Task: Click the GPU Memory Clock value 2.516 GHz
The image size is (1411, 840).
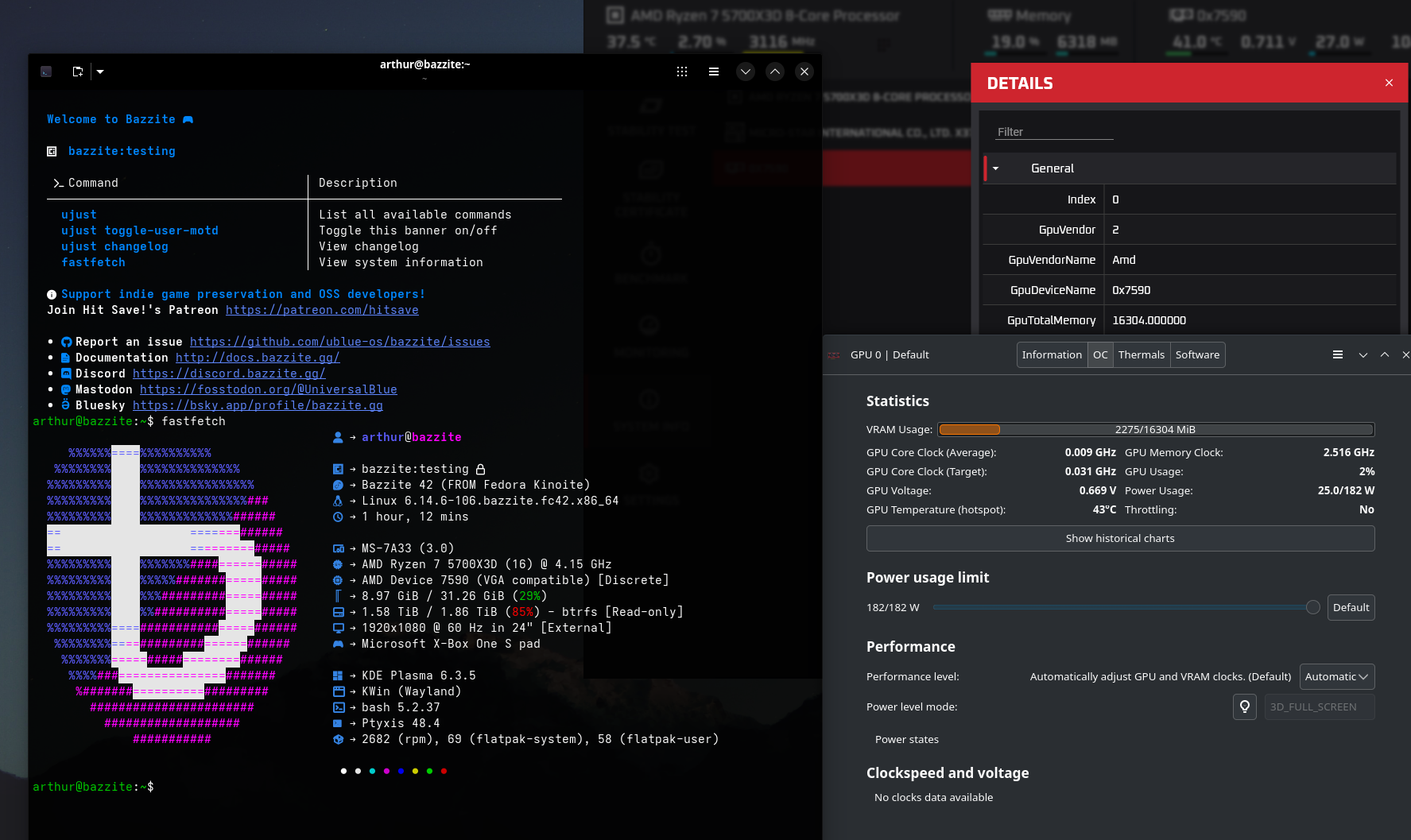Action: pos(1348,452)
